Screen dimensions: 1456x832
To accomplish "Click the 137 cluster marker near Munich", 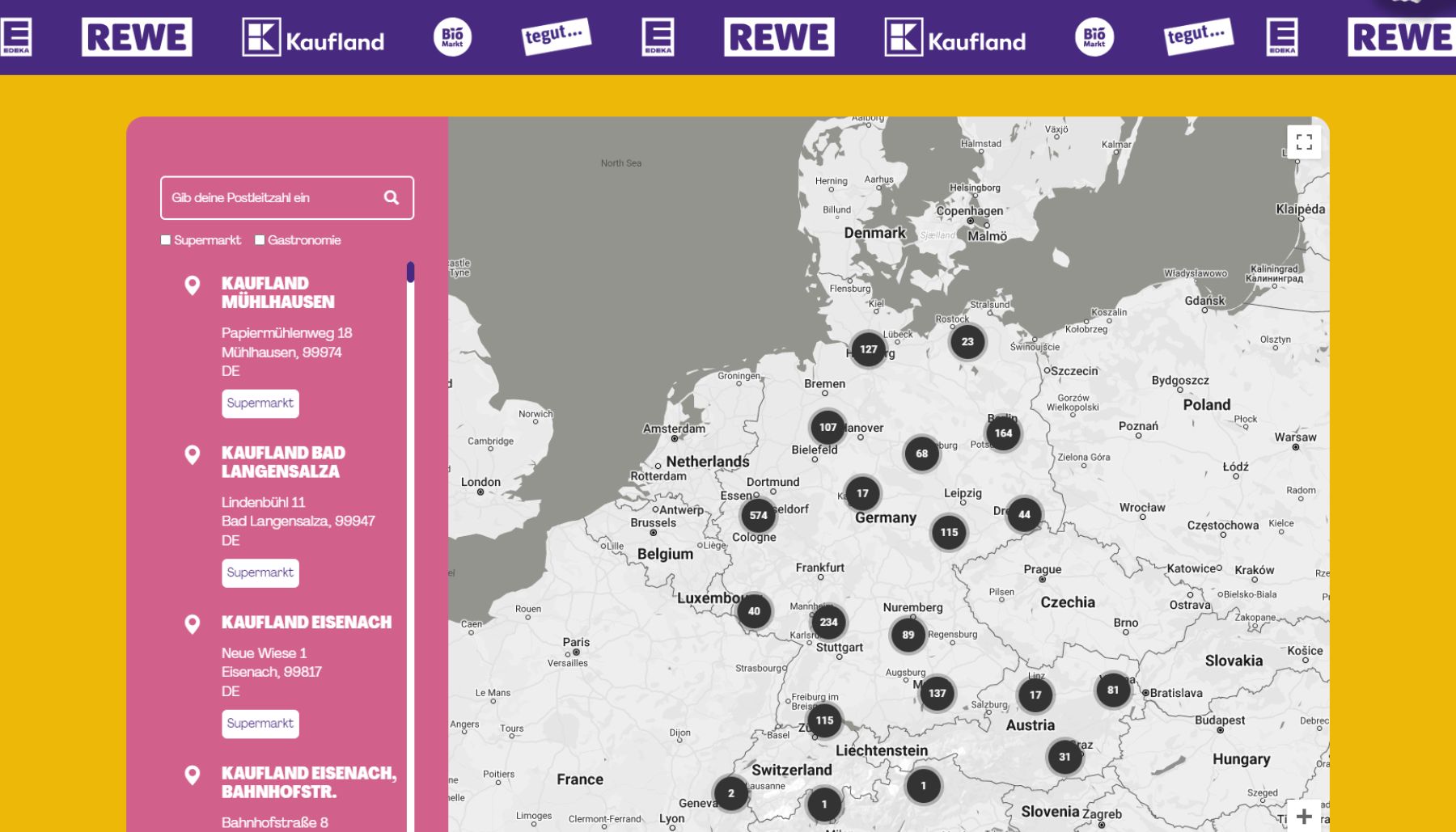I will tap(938, 693).
